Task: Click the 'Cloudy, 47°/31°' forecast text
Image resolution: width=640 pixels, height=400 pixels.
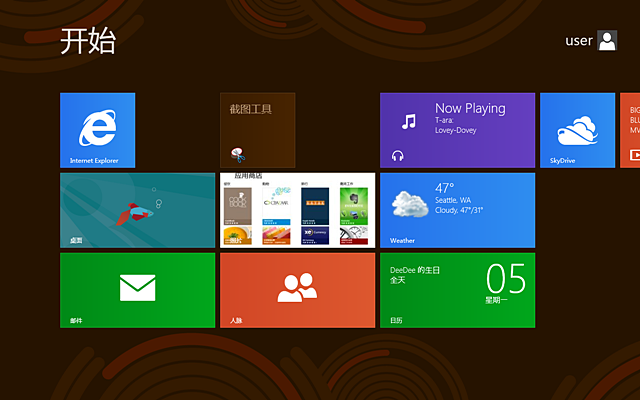Action: click(459, 210)
